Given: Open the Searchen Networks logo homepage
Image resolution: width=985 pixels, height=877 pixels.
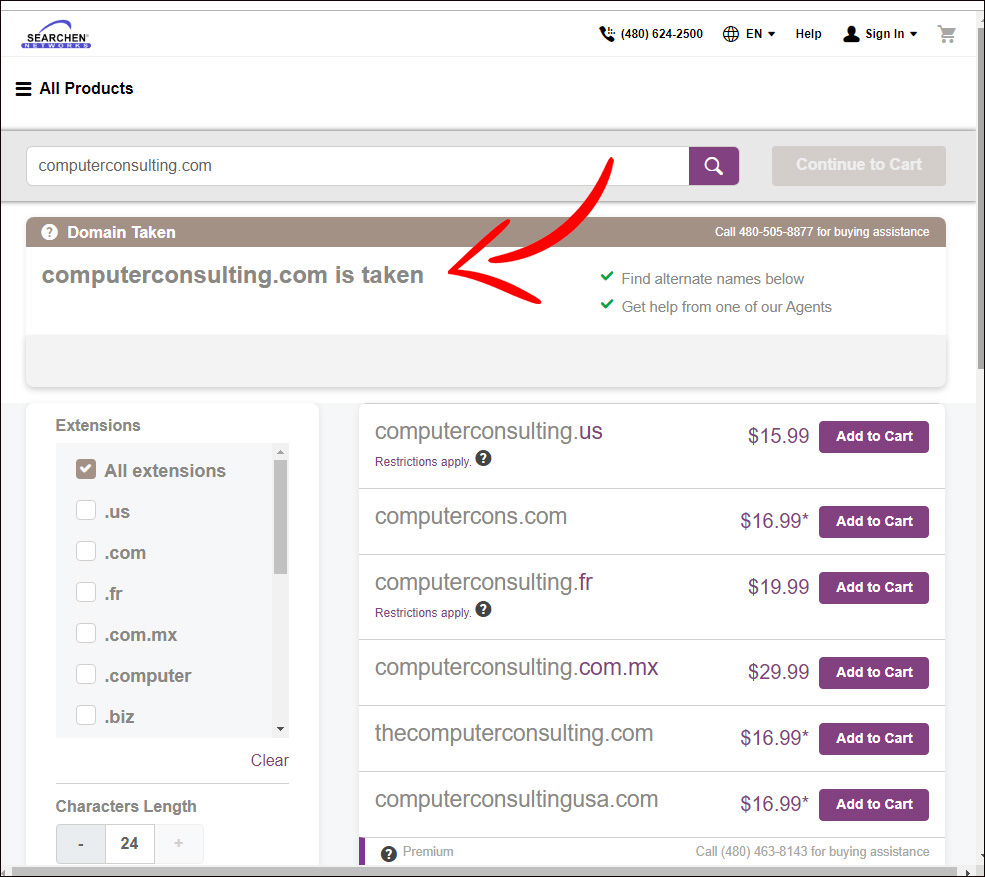Looking at the screenshot, I should tap(56, 35).
